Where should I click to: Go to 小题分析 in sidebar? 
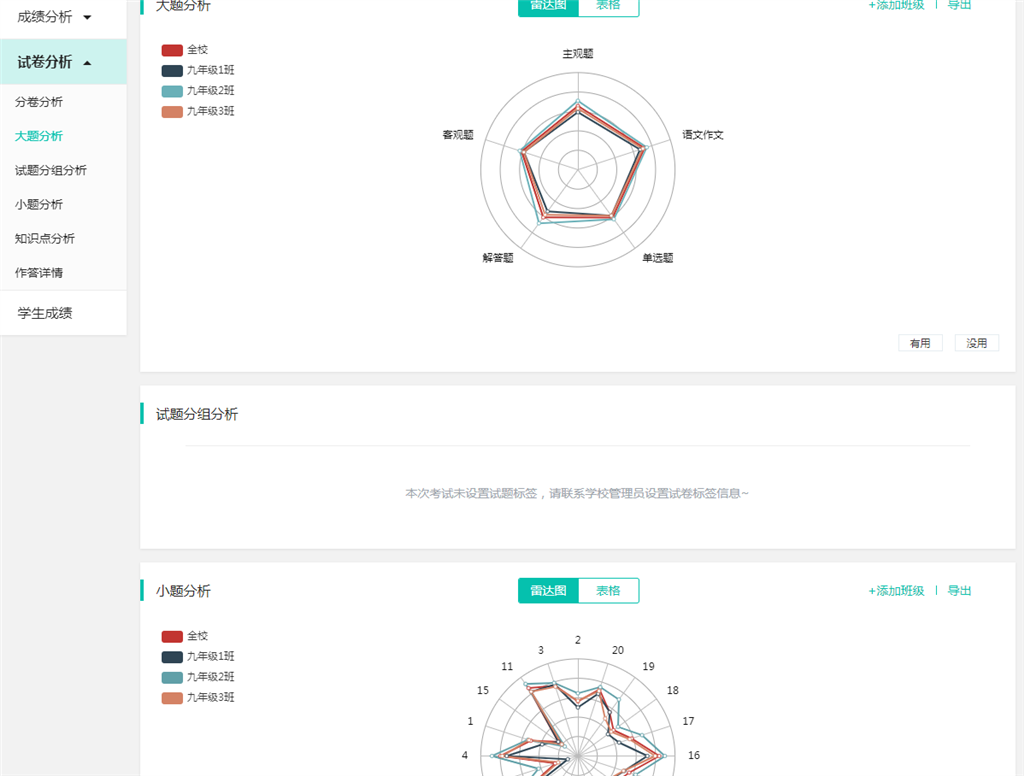(39, 204)
